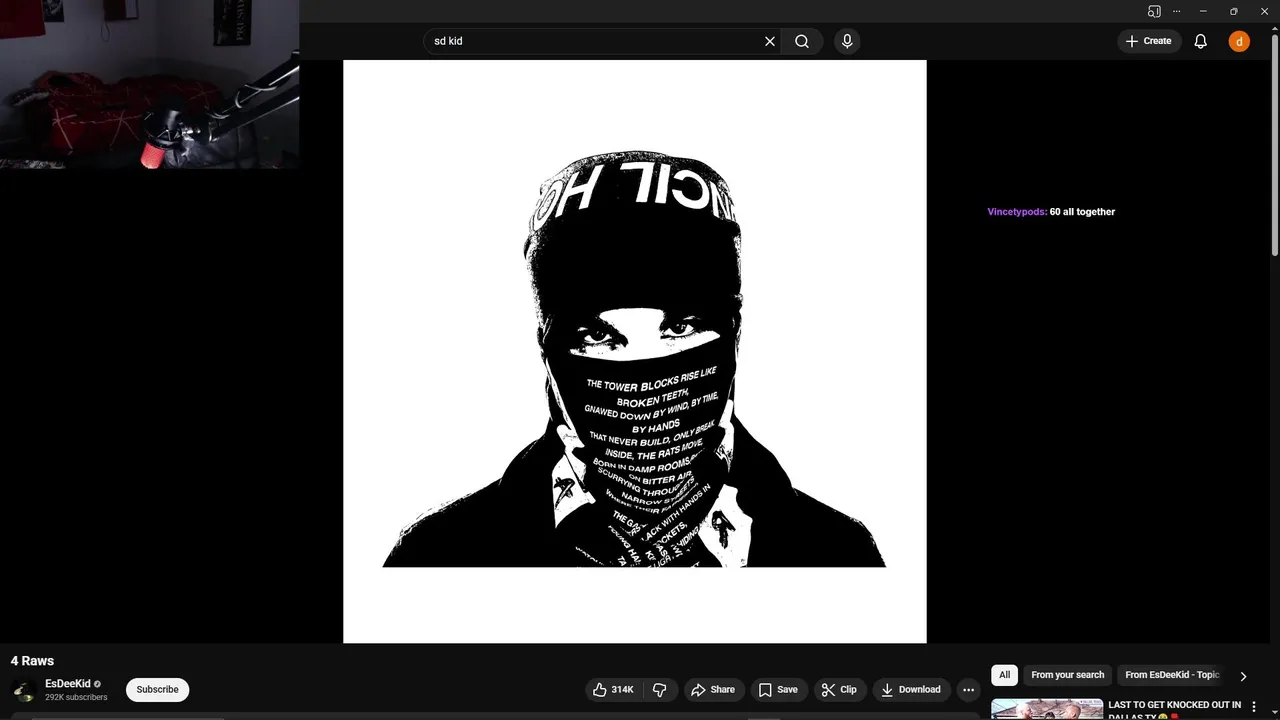Clear the search box text
The image size is (1280, 720).
pos(770,41)
